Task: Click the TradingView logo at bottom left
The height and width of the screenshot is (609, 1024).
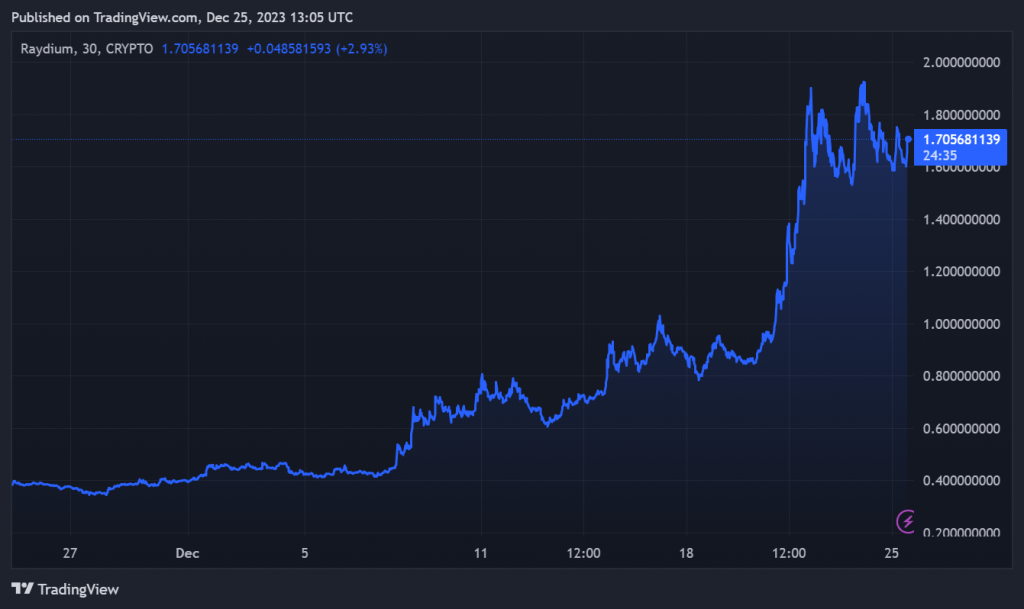Action: point(65,589)
